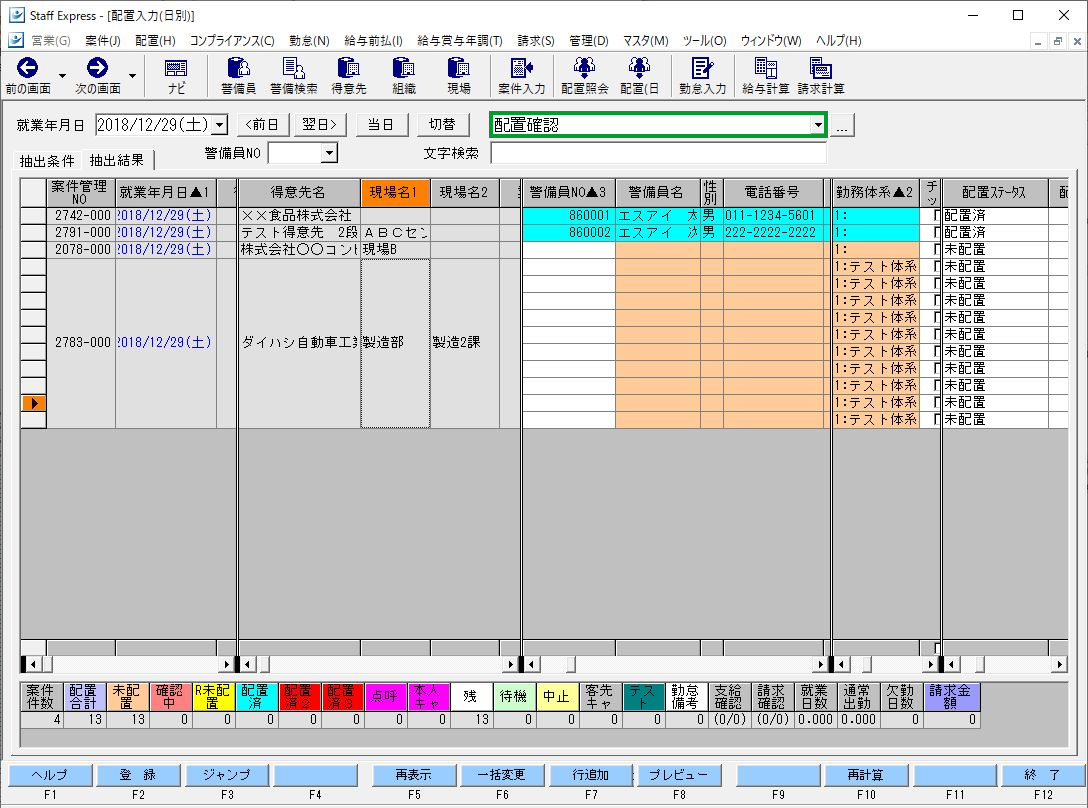Click the magenta 点呼 status swatch
Image resolution: width=1088 pixels, height=808 pixels.
click(385, 697)
